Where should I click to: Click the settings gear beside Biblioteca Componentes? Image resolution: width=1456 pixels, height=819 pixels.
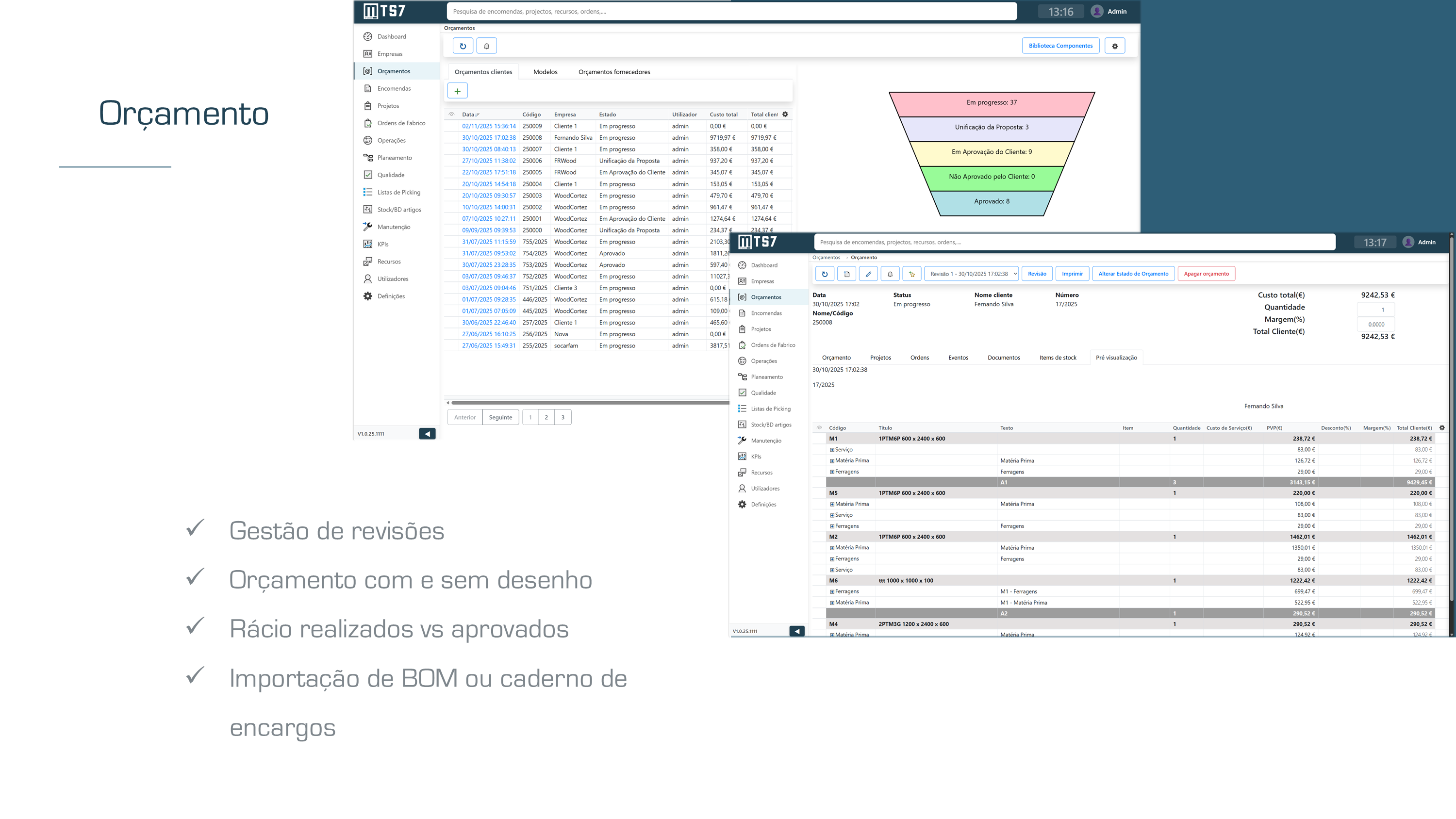pyautogui.click(x=1115, y=46)
